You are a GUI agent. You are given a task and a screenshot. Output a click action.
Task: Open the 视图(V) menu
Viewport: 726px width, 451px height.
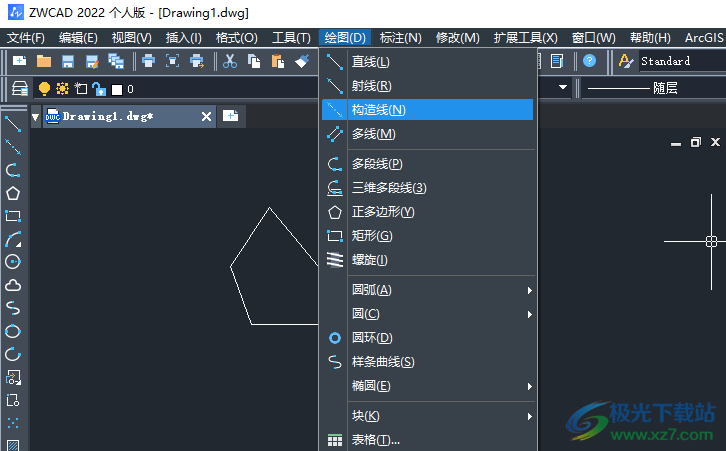click(131, 38)
